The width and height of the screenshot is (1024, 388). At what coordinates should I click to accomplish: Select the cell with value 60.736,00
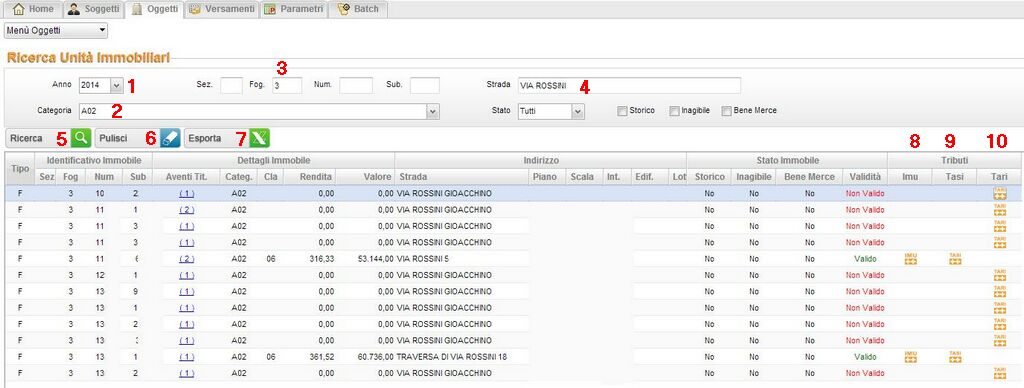pos(376,357)
